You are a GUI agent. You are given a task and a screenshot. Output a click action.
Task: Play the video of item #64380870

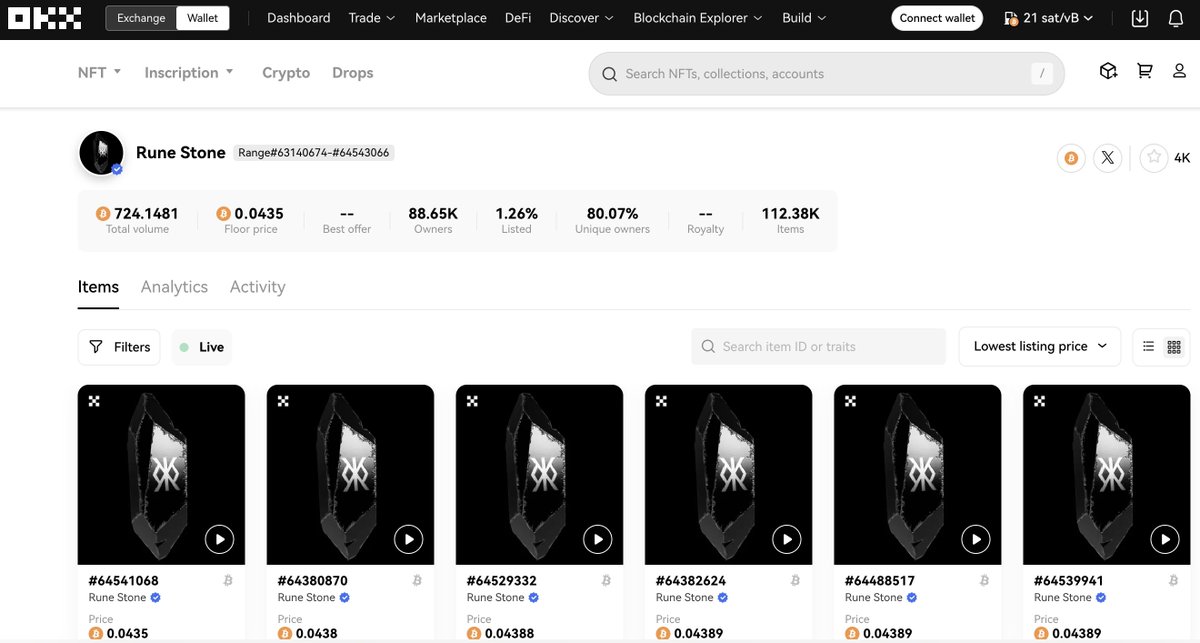(x=408, y=540)
